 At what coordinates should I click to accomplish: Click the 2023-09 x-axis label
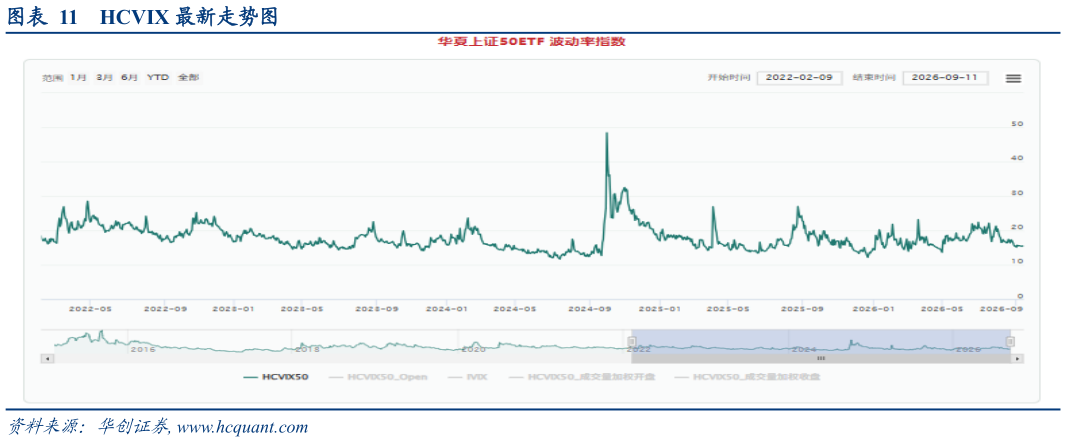click(377, 309)
